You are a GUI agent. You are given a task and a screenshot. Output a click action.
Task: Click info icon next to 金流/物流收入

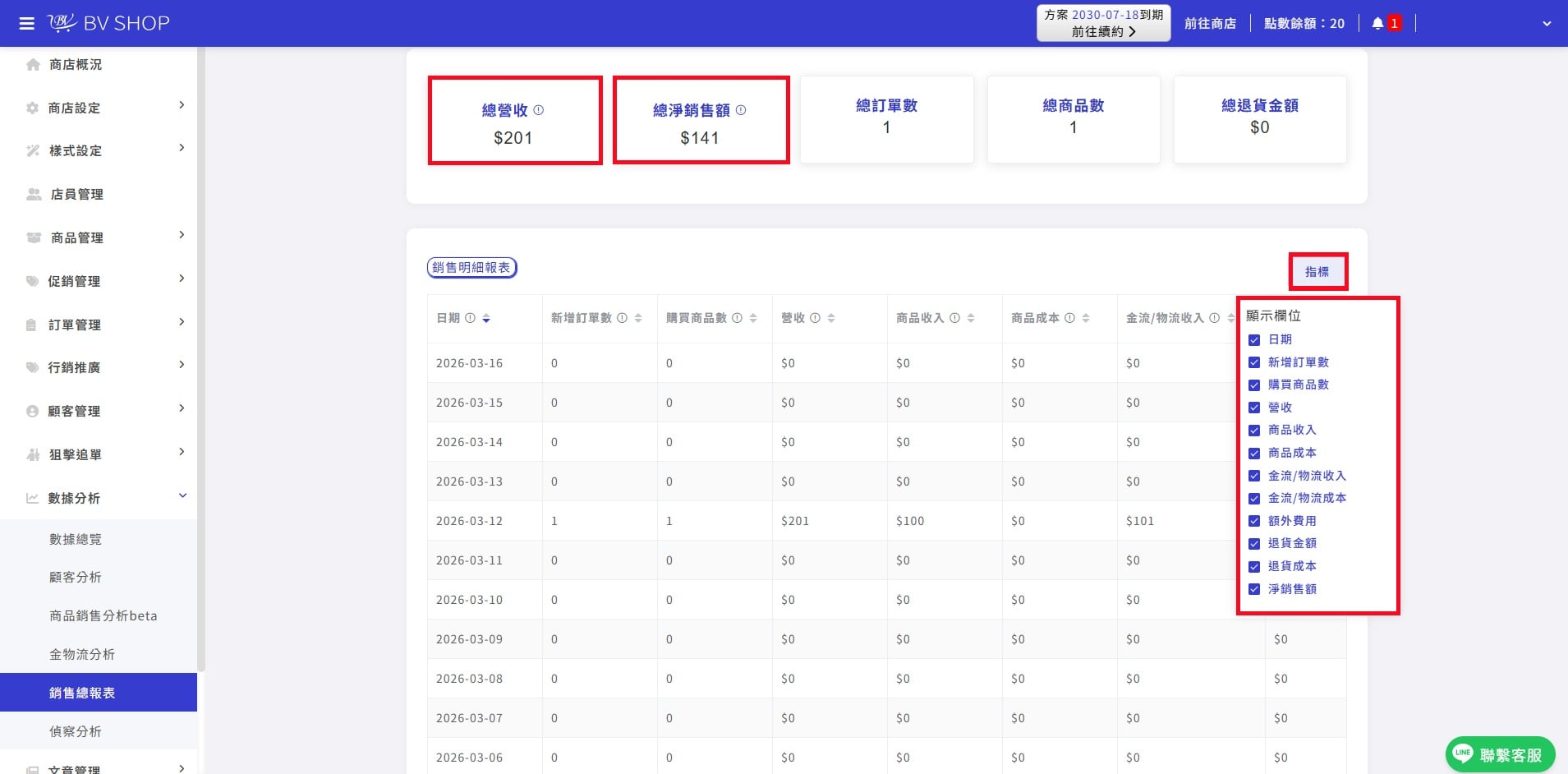[1214, 318]
